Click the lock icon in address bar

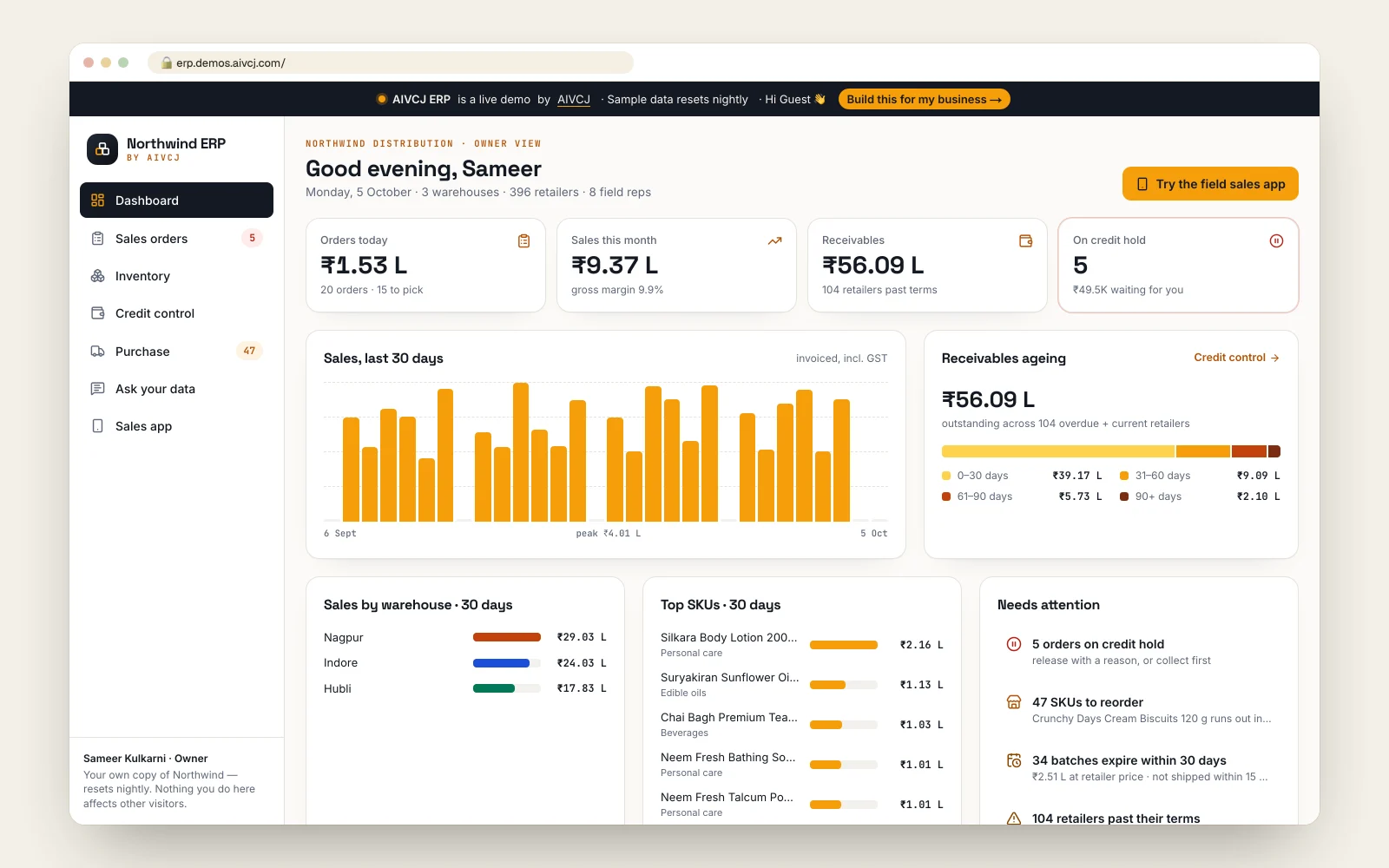[x=167, y=62]
